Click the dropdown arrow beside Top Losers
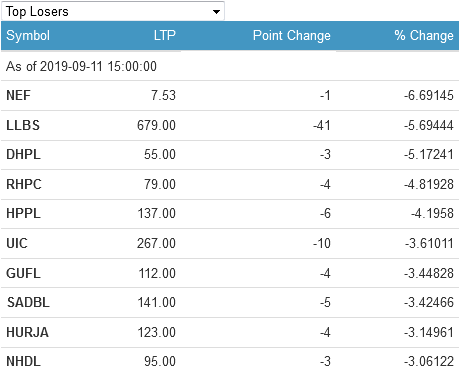Screen dimensions: 460x371 [x=216, y=12]
